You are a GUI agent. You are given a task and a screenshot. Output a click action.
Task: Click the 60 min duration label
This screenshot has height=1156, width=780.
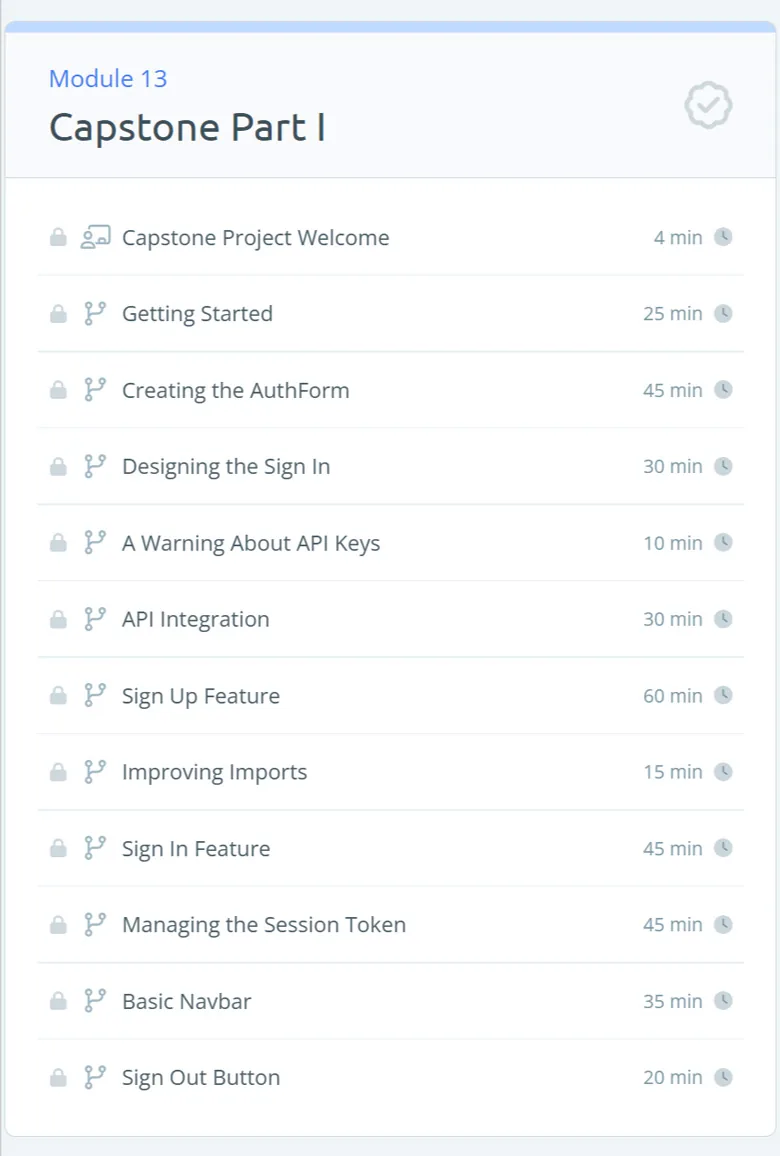[x=672, y=696]
